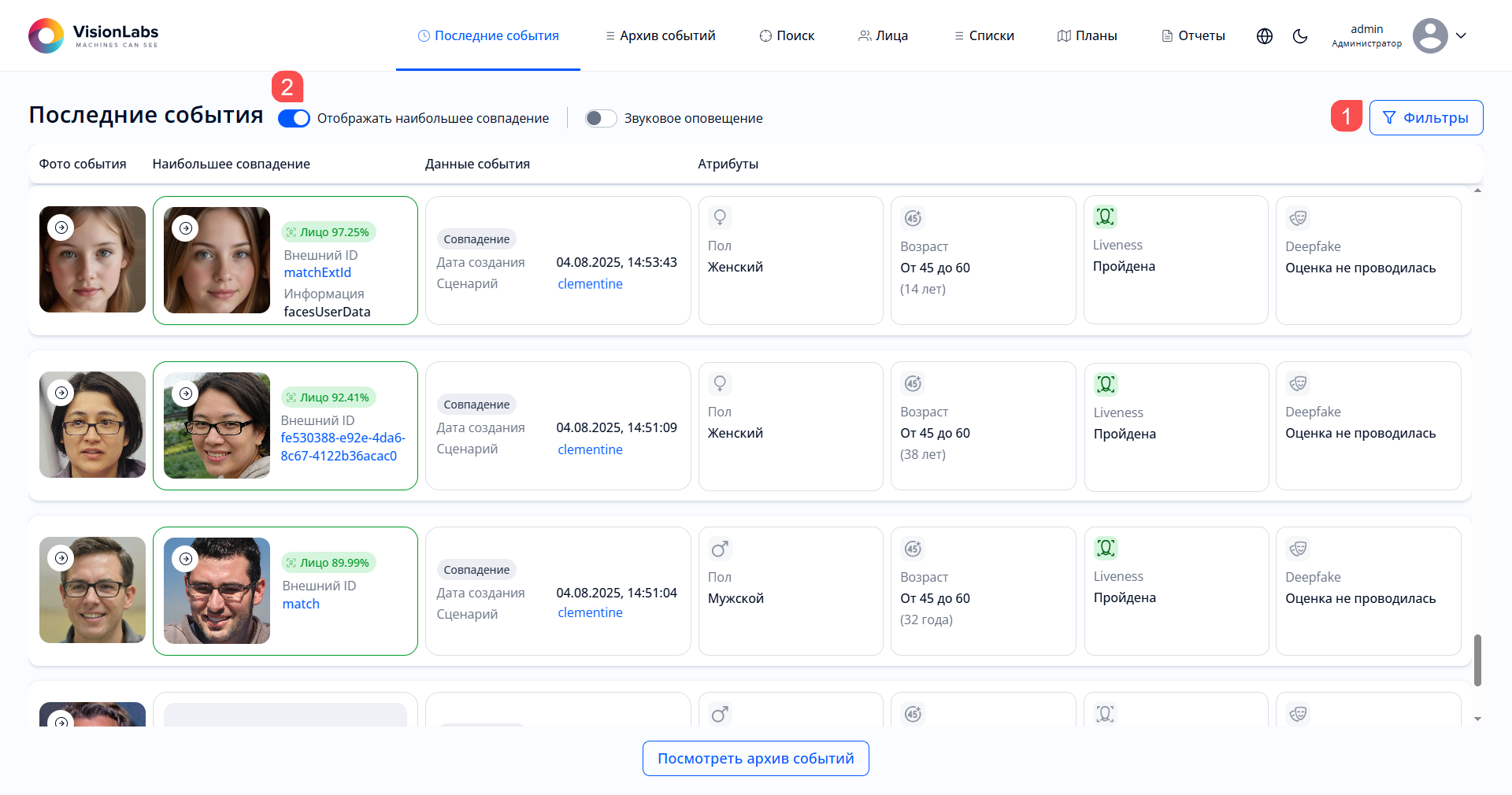Open arrow icon on 92.41% match photo
The height and width of the screenshot is (795, 1512).
186,394
